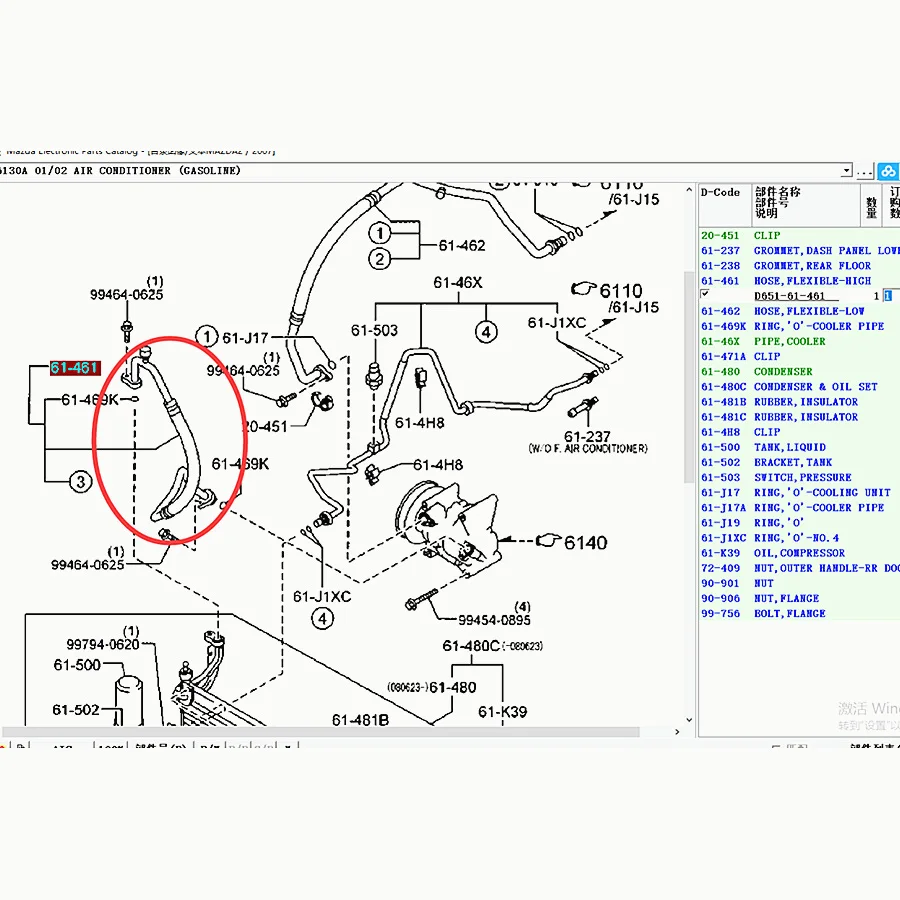Select the BRACKET,TANK row

pyautogui.click(x=799, y=462)
